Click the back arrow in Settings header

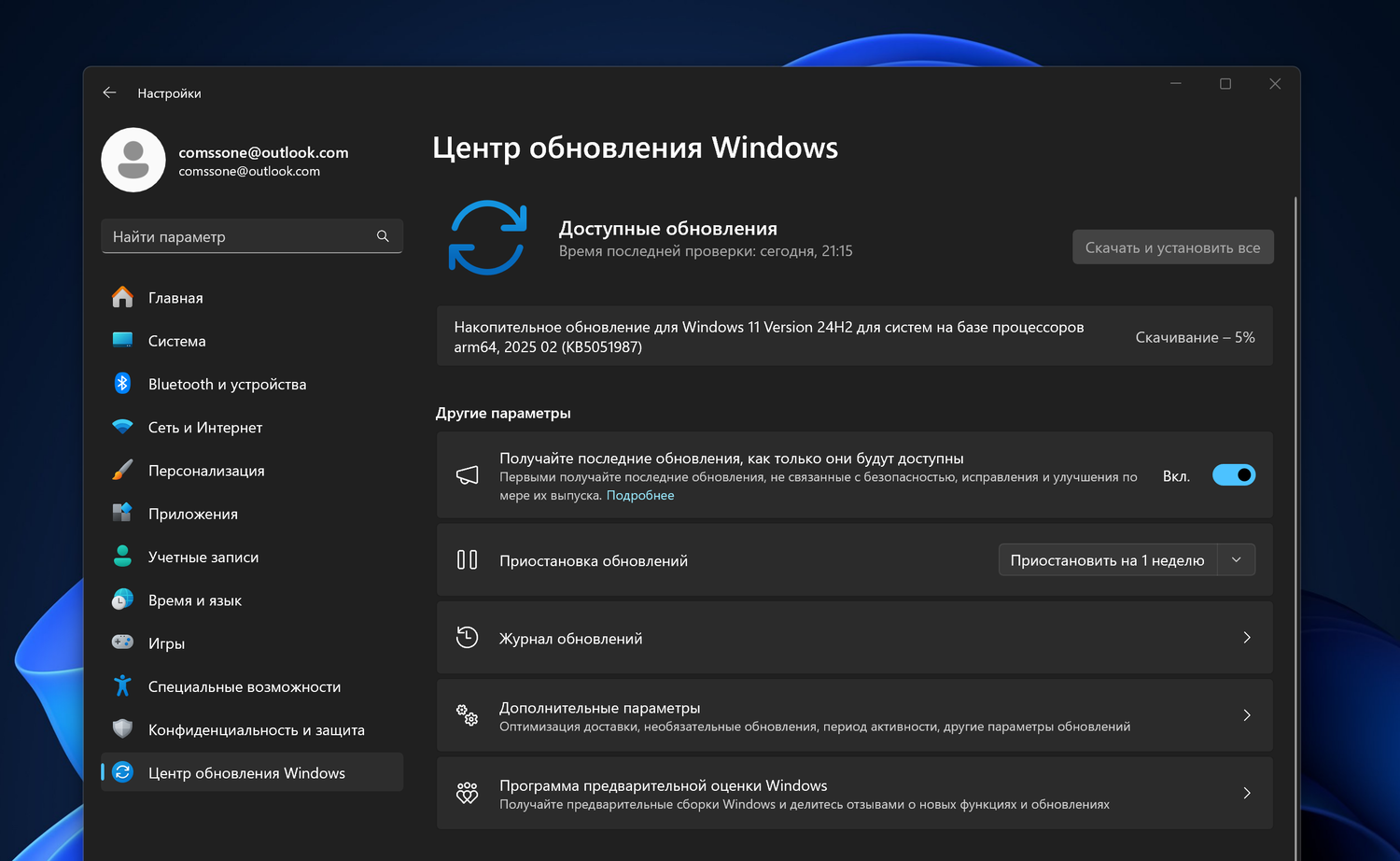point(109,92)
